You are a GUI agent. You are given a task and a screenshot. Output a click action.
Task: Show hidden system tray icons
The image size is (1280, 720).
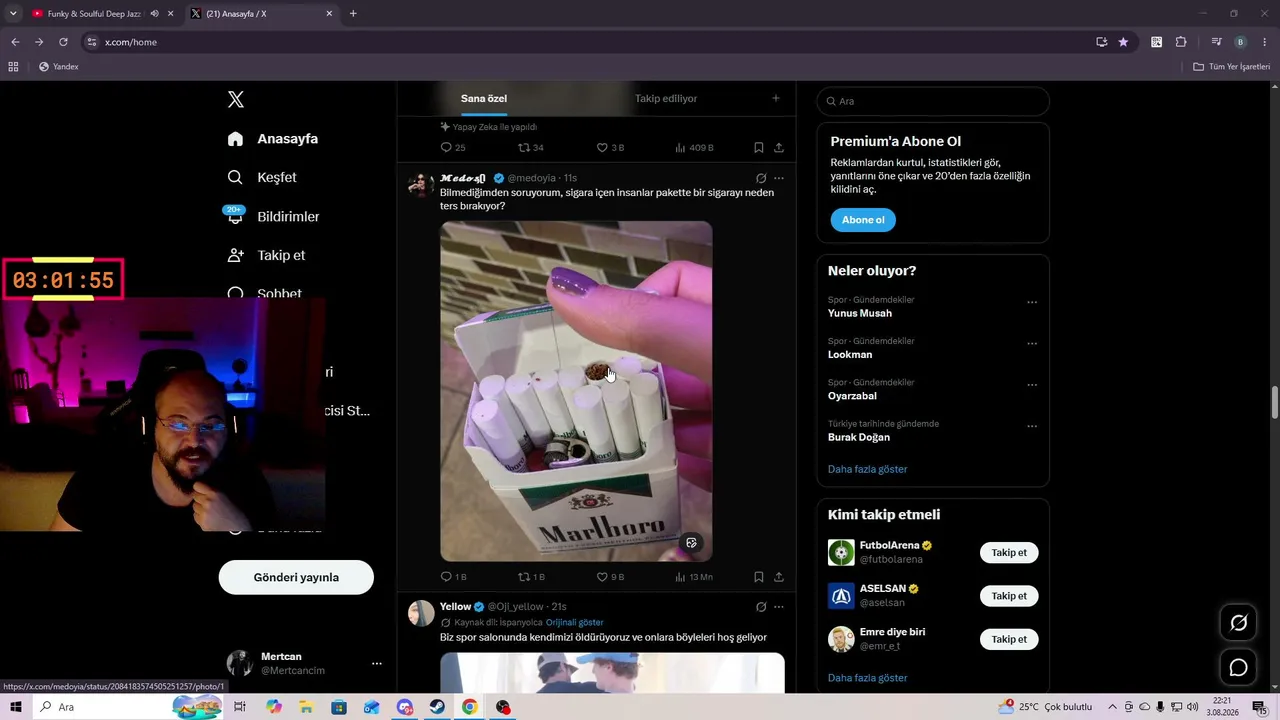point(1115,707)
